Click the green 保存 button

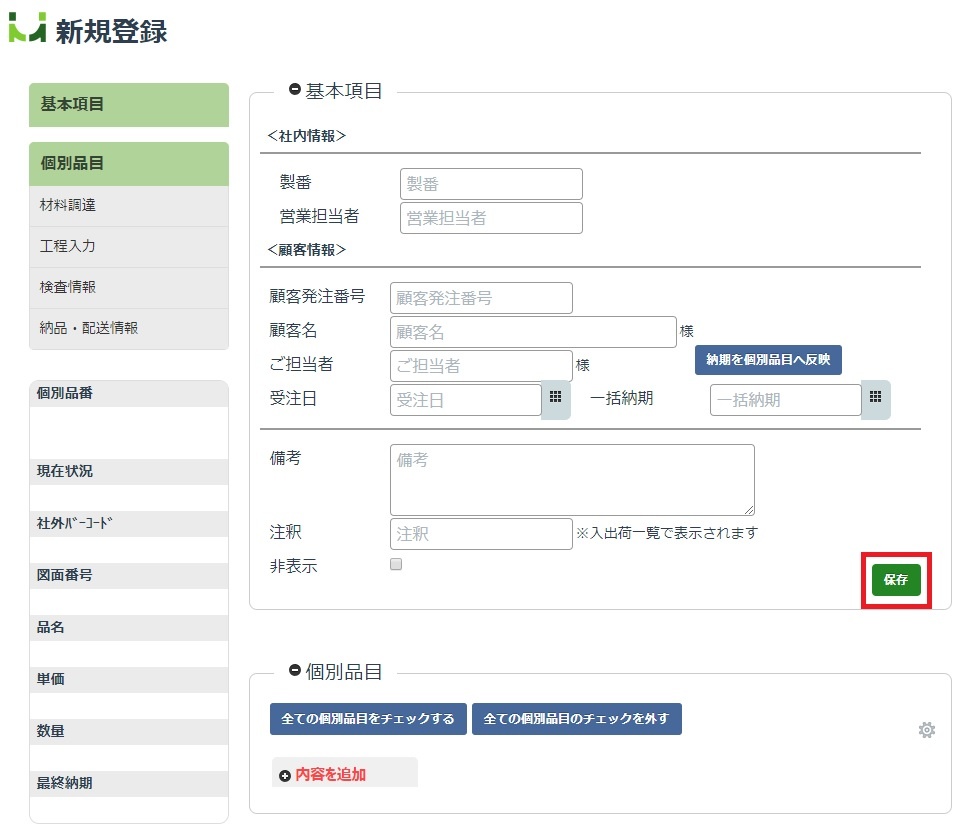[x=896, y=580]
